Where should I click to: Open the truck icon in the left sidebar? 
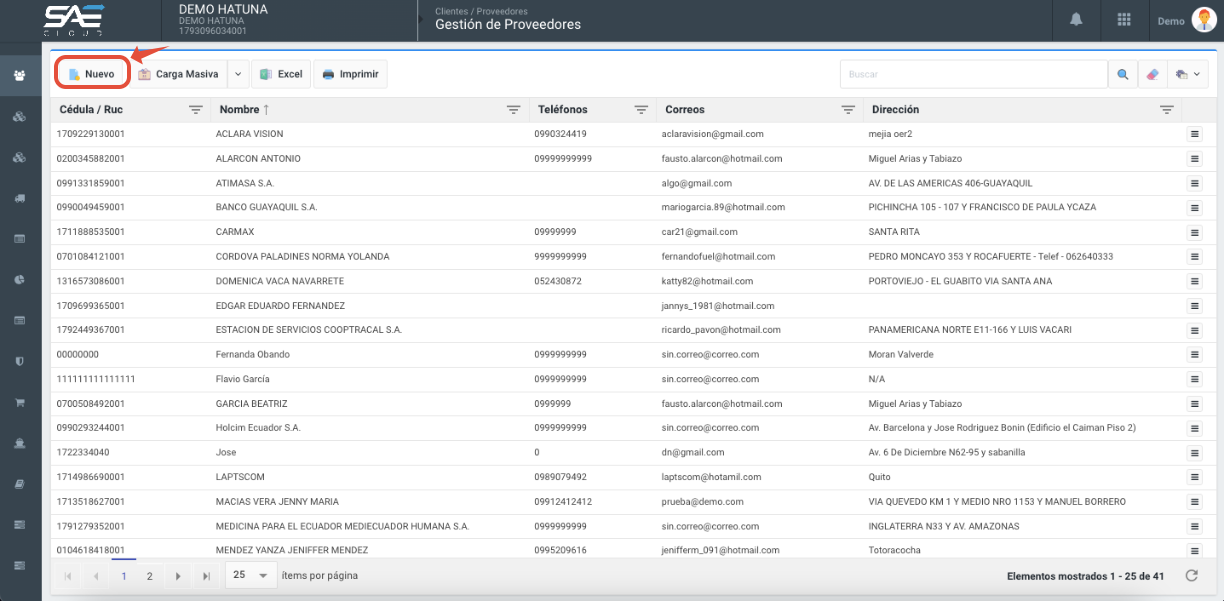[19, 198]
